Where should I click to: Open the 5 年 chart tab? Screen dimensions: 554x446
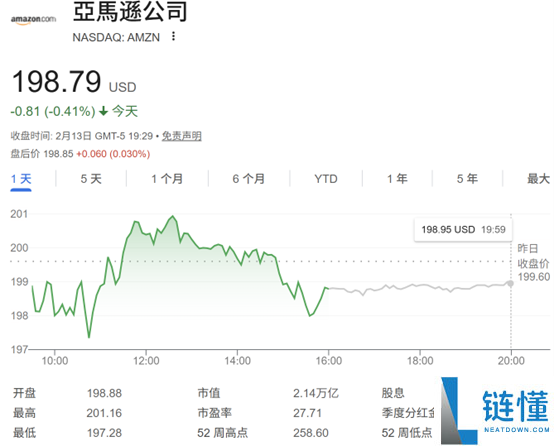click(467, 179)
